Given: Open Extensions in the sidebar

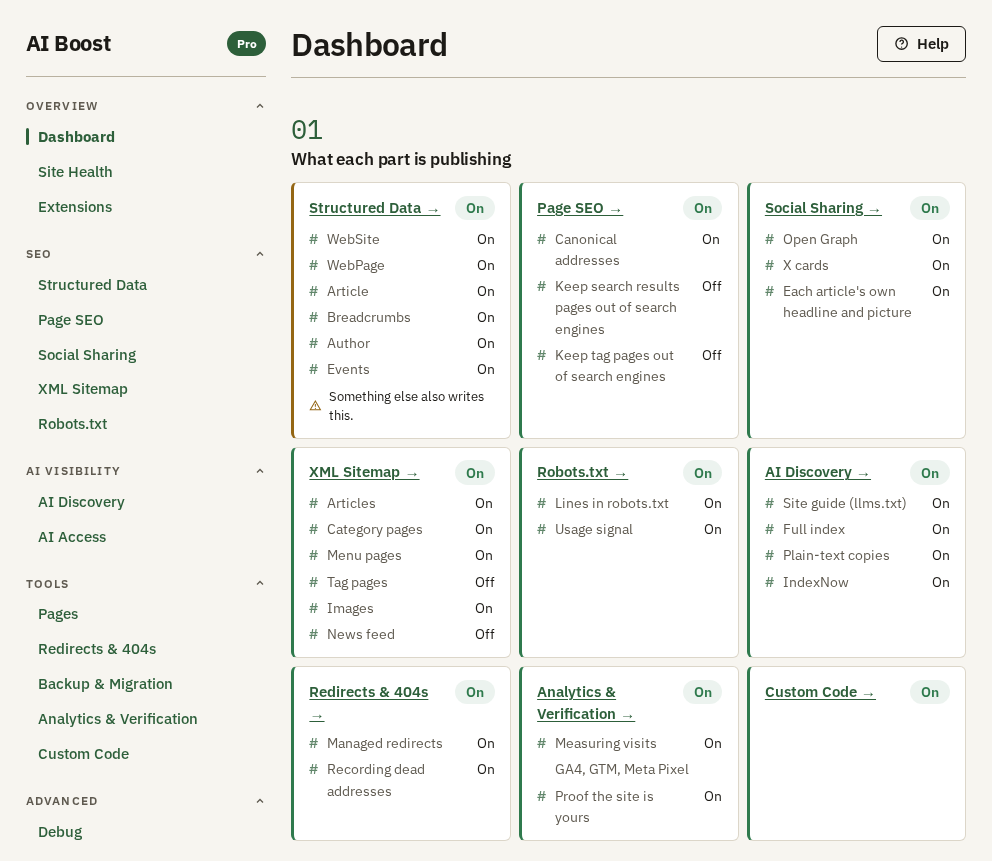Looking at the screenshot, I should pyautogui.click(x=75, y=207).
